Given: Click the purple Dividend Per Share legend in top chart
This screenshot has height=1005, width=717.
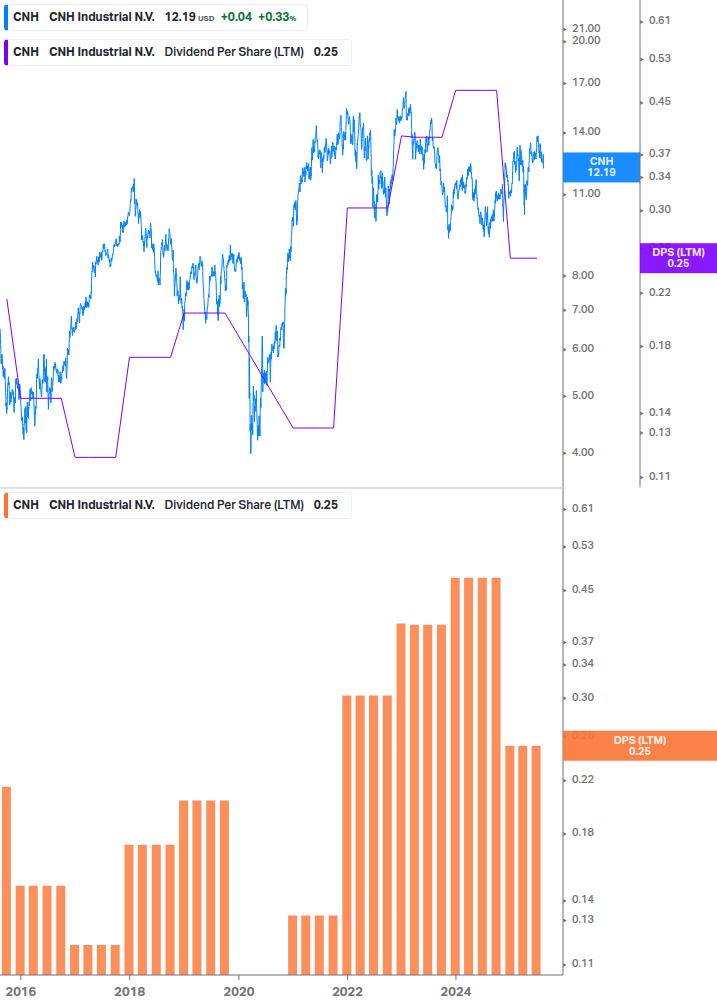Looking at the screenshot, I should (x=177, y=53).
